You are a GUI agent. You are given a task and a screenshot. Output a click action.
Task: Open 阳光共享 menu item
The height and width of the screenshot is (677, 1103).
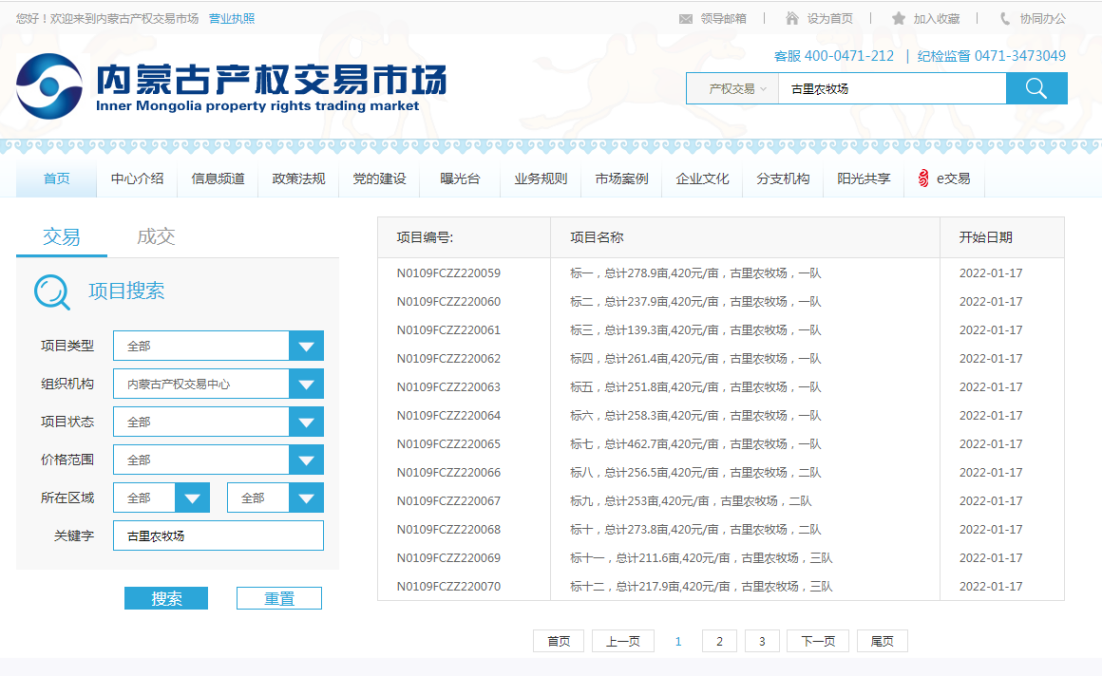[x=864, y=179]
